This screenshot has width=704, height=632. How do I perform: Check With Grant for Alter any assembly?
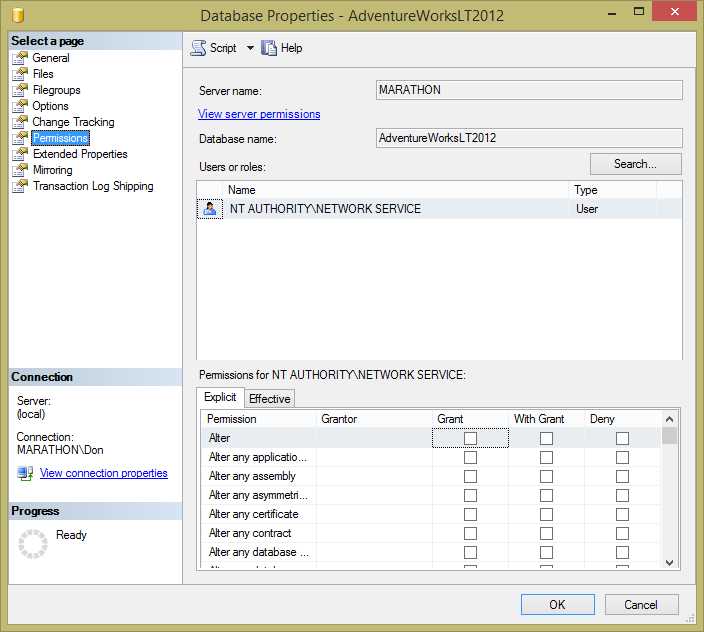click(x=546, y=476)
